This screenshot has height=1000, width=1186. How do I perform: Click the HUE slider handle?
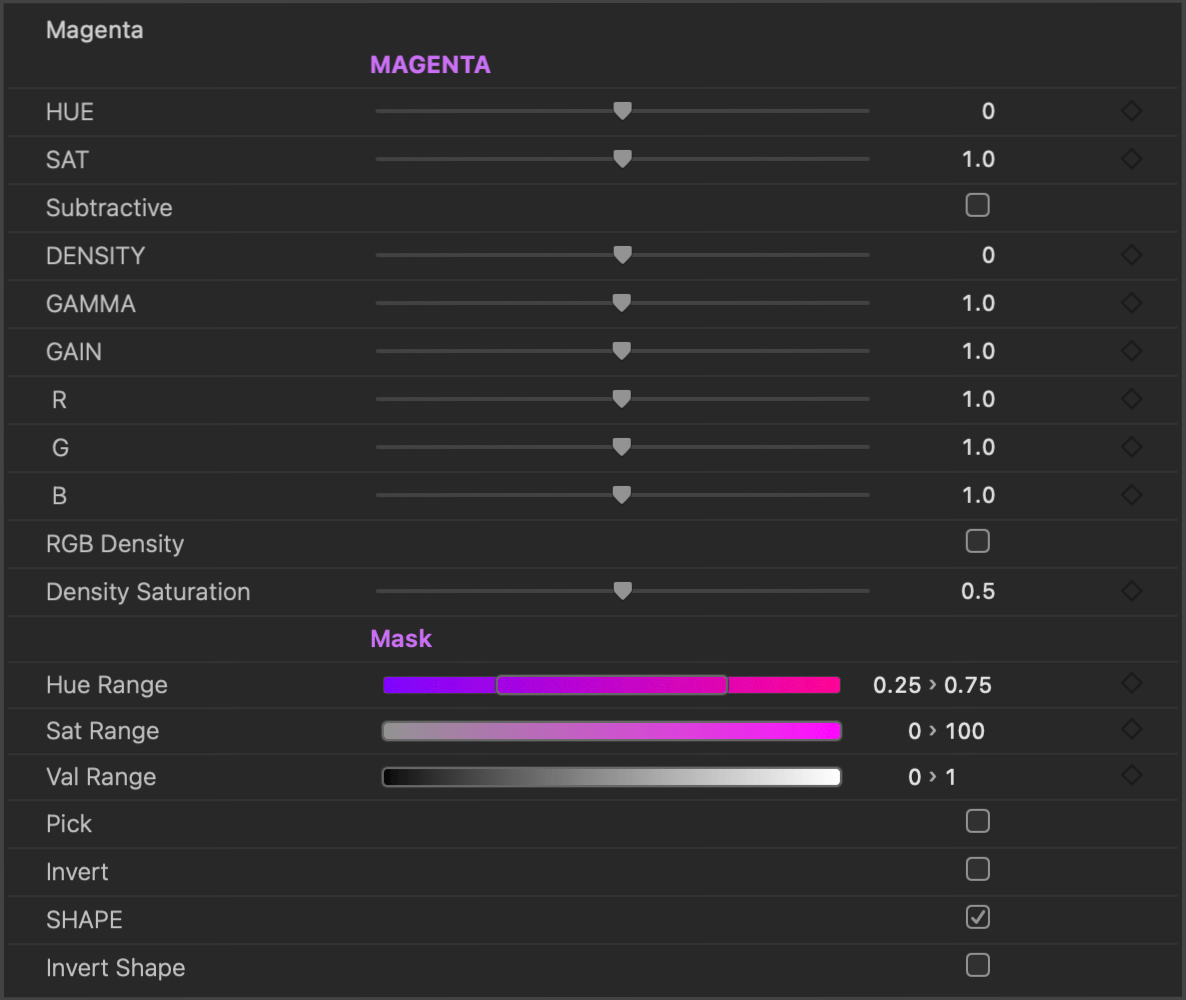click(x=622, y=111)
